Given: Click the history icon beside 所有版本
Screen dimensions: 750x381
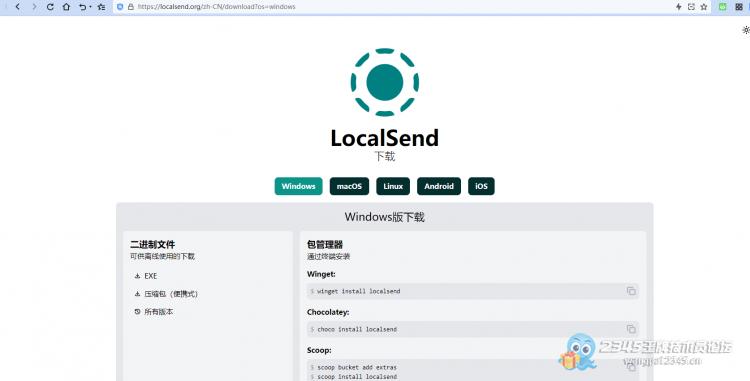Looking at the screenshot, I should (137, 312).
